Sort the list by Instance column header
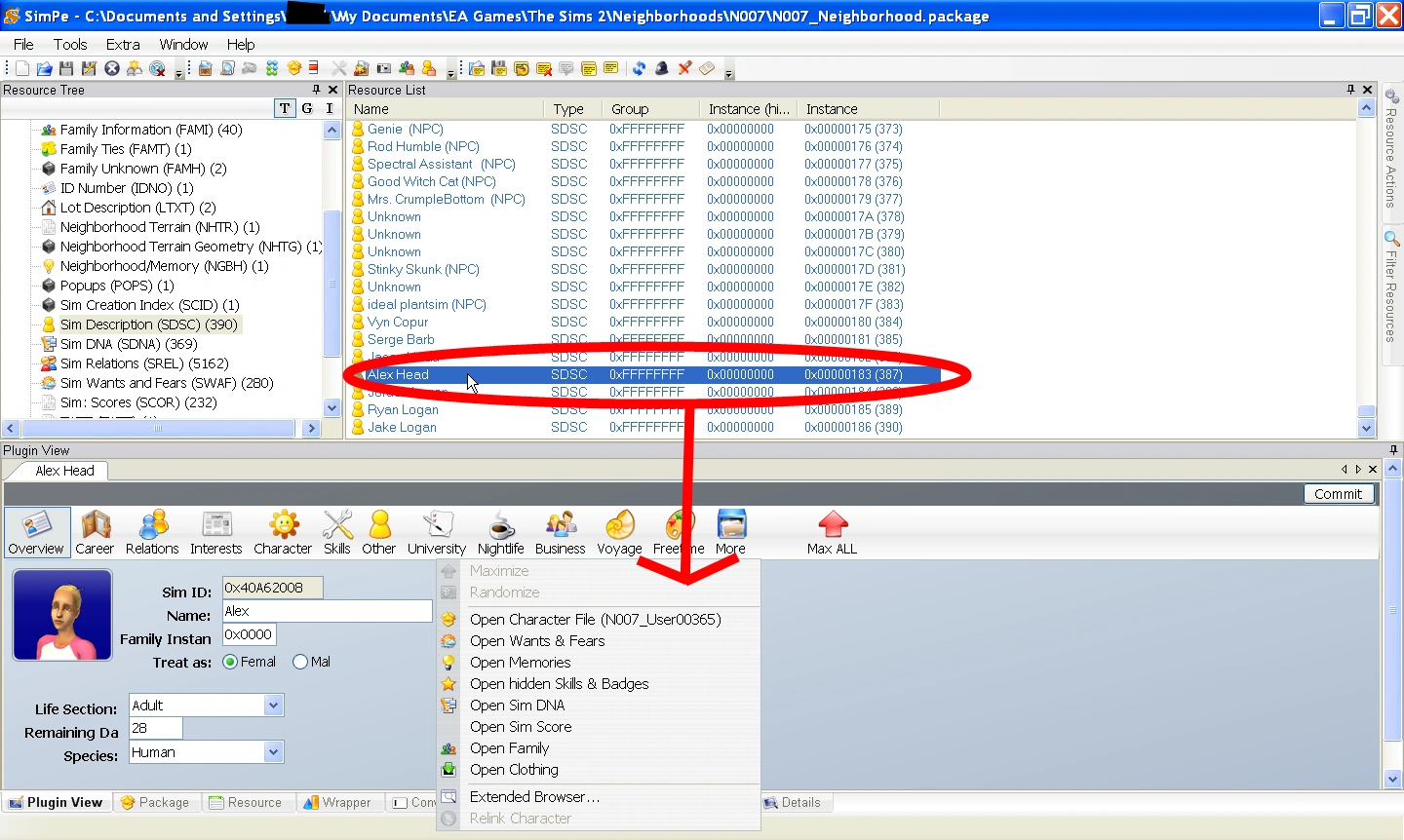 click(x=868, y=109)
